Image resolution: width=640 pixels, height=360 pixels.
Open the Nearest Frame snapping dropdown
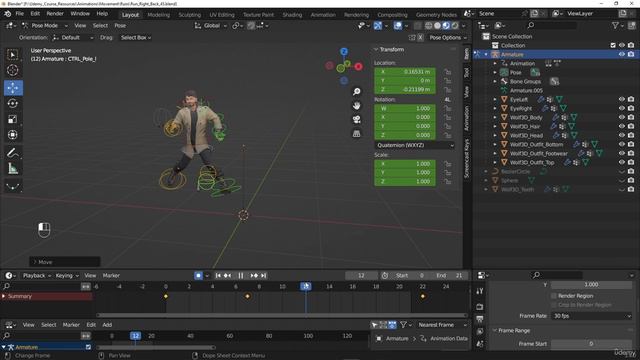pos(442,325)
